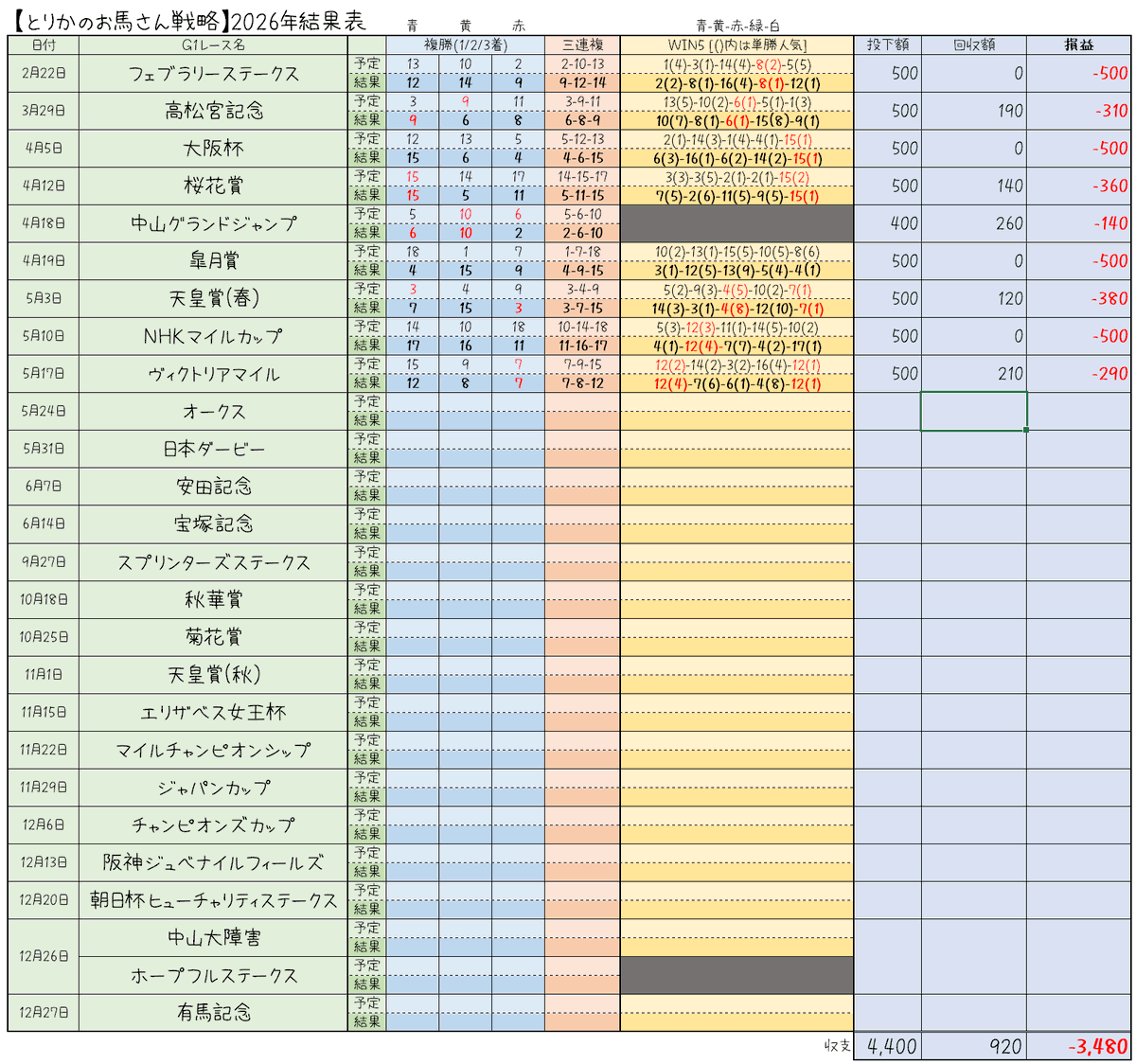Select the 三連複 header cell
The width and height of the screenshot is (1136, 1064).
pos(582,44)
